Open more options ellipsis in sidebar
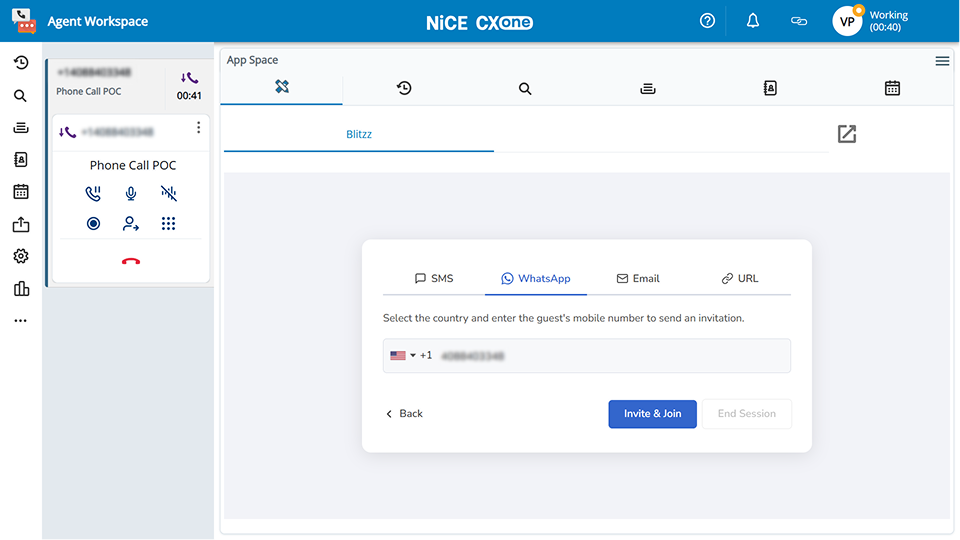 21,321
